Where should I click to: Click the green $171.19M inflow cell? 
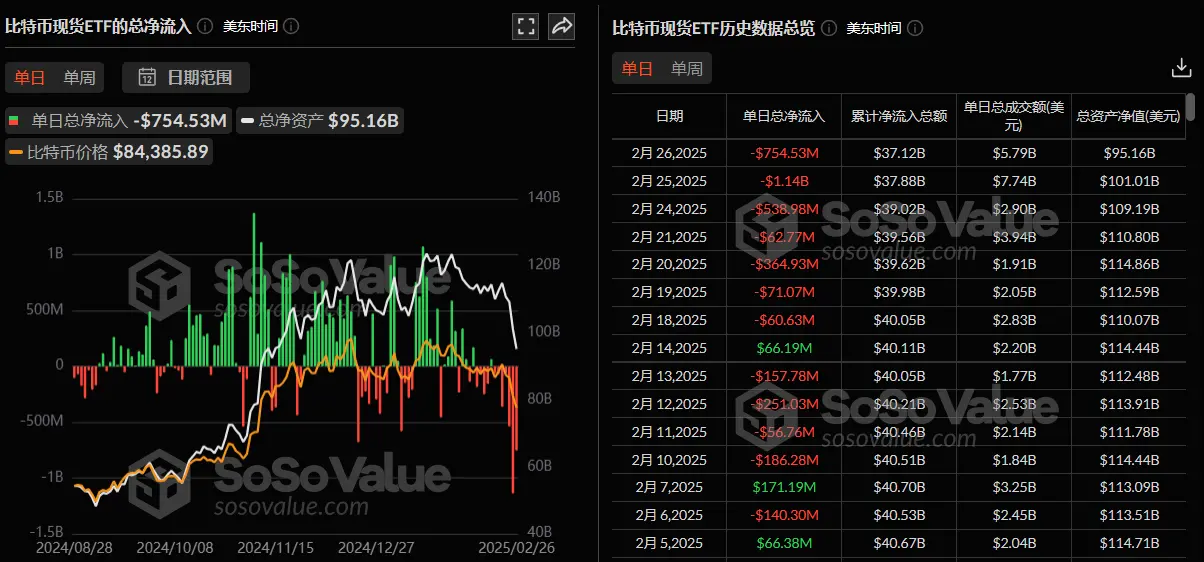point(784,488)
